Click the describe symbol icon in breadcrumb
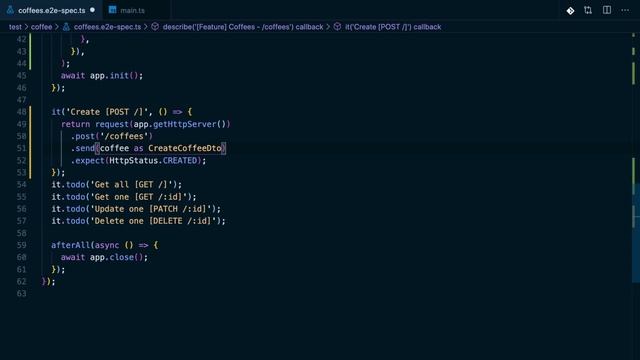640x360 pixels. tap(155, 27)
